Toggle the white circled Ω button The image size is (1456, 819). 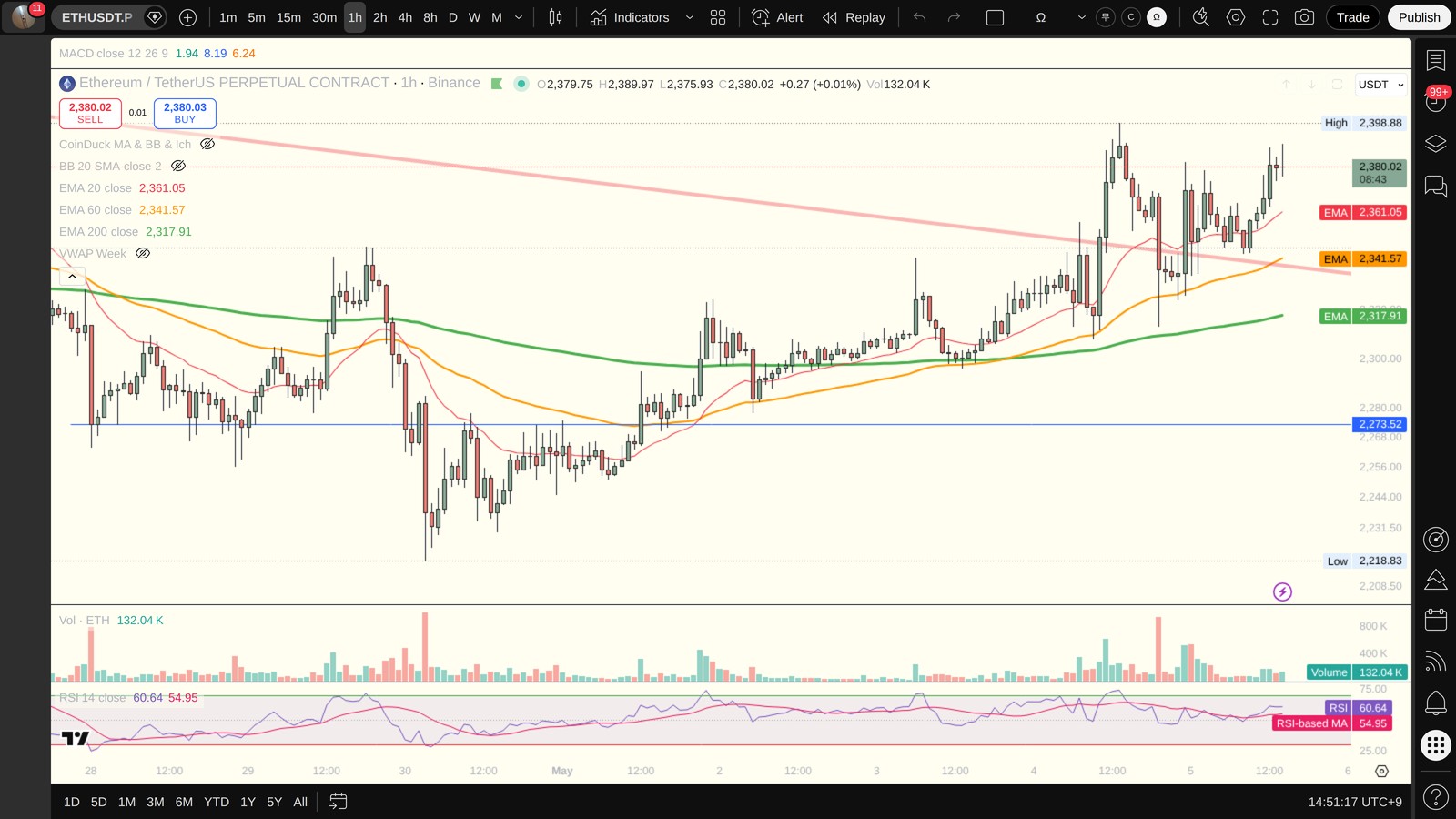coord(1157,17)
